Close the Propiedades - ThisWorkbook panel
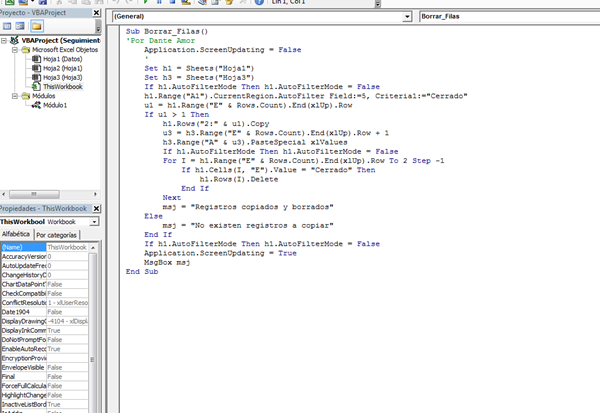 [96, 208]
